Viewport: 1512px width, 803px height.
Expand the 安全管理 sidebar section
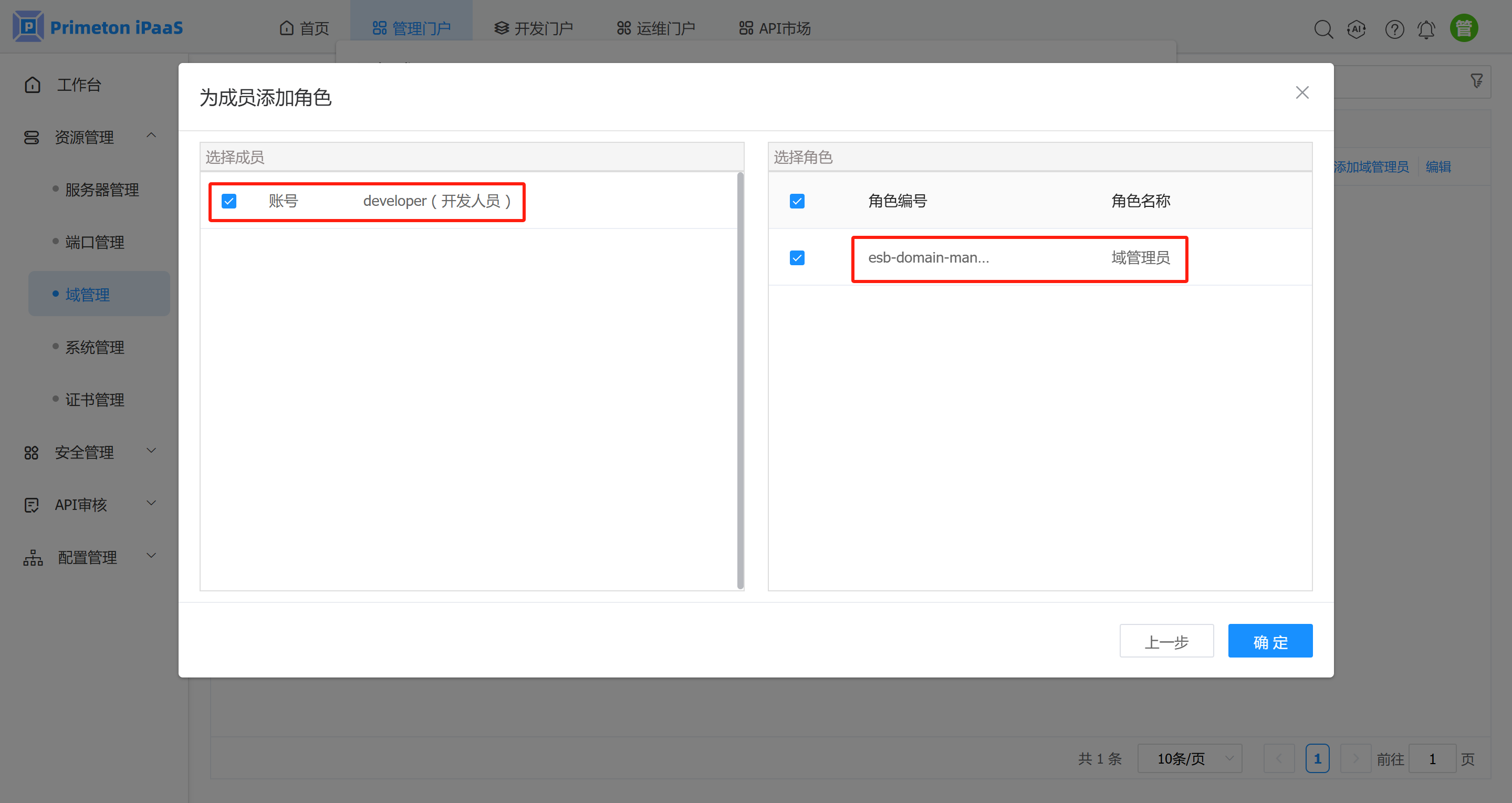pyautogui.click(x=151, y=451)
